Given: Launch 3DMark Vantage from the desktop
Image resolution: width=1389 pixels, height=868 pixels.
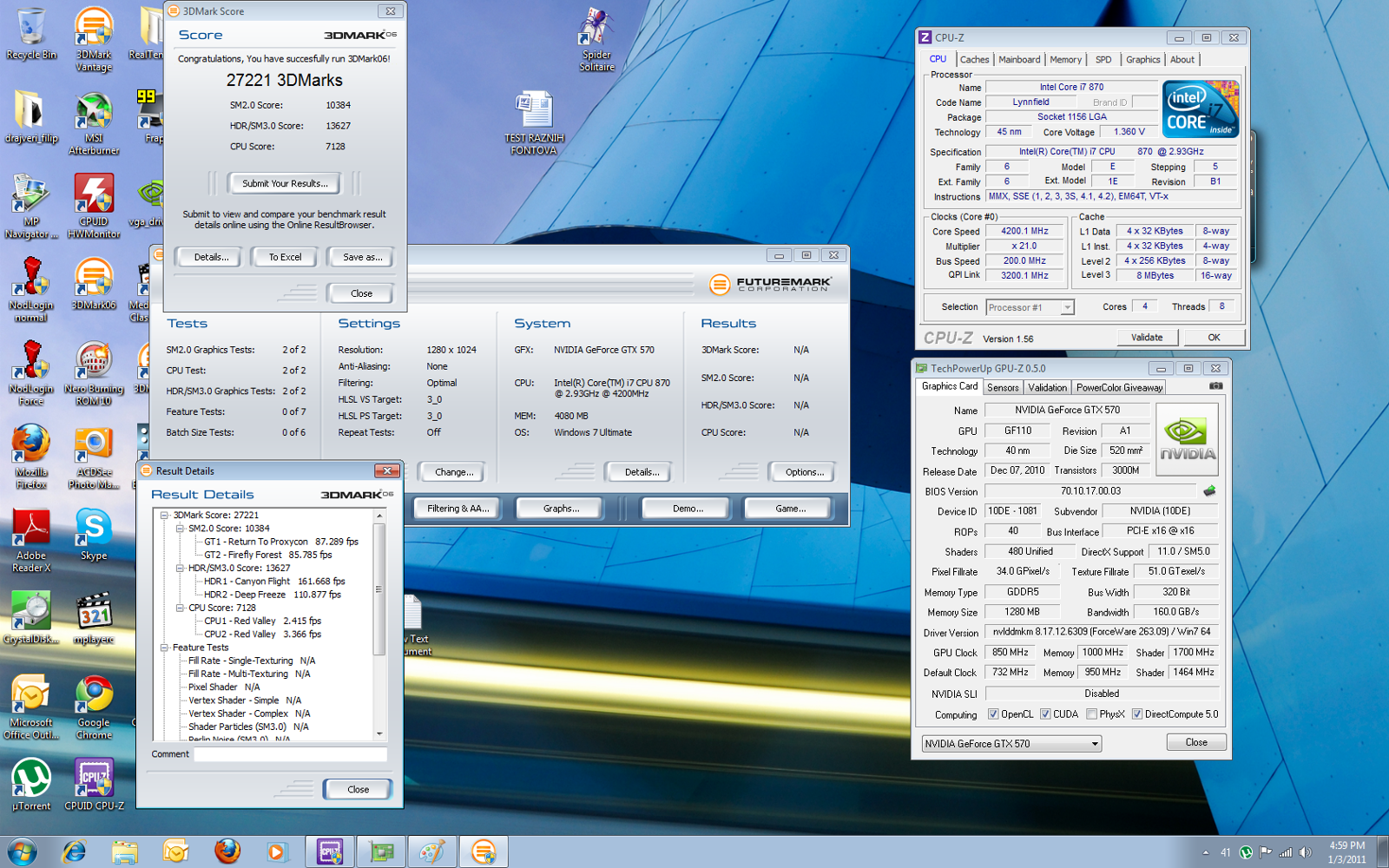Looking at the screenshot, I should 94,39.
